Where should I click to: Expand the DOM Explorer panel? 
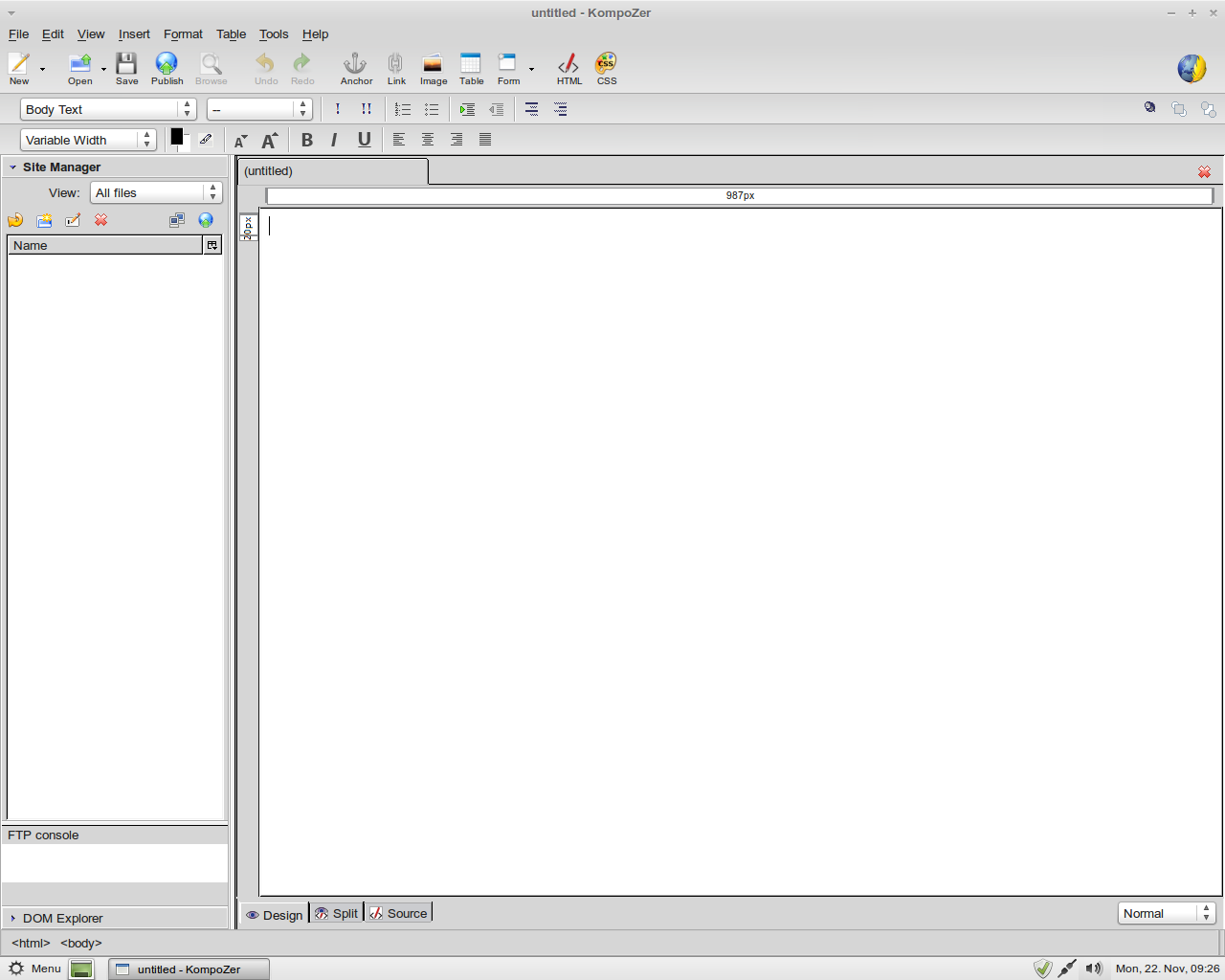tap(13, 919)
